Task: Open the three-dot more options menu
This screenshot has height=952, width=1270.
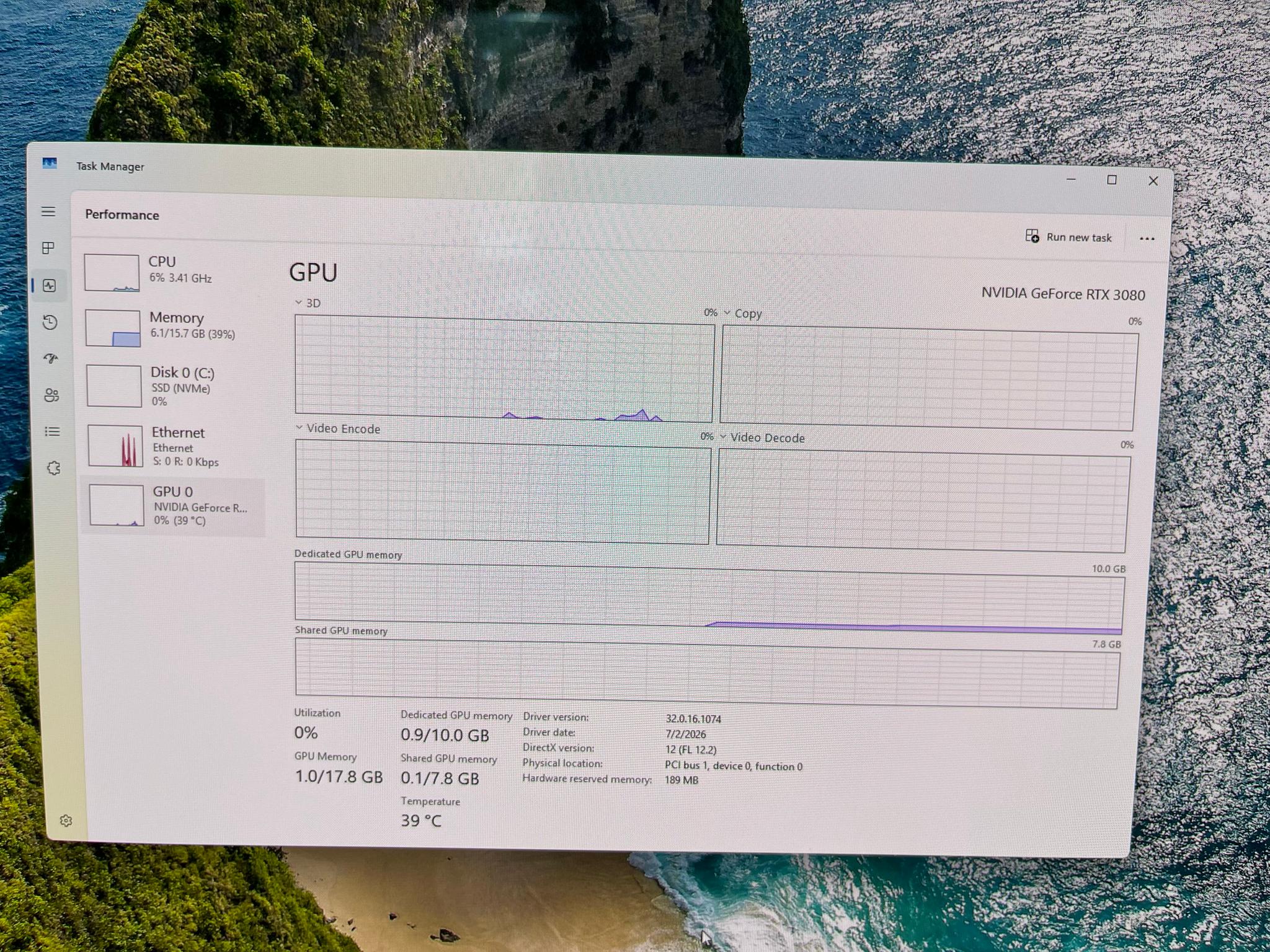Action: [x=1147, y=239]
